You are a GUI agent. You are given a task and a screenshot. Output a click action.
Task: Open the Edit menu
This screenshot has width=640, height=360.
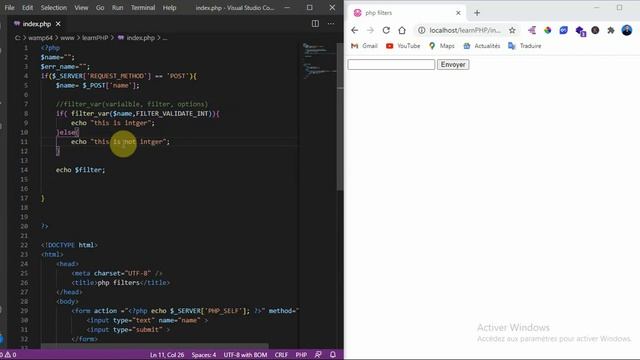pos(27,7)
